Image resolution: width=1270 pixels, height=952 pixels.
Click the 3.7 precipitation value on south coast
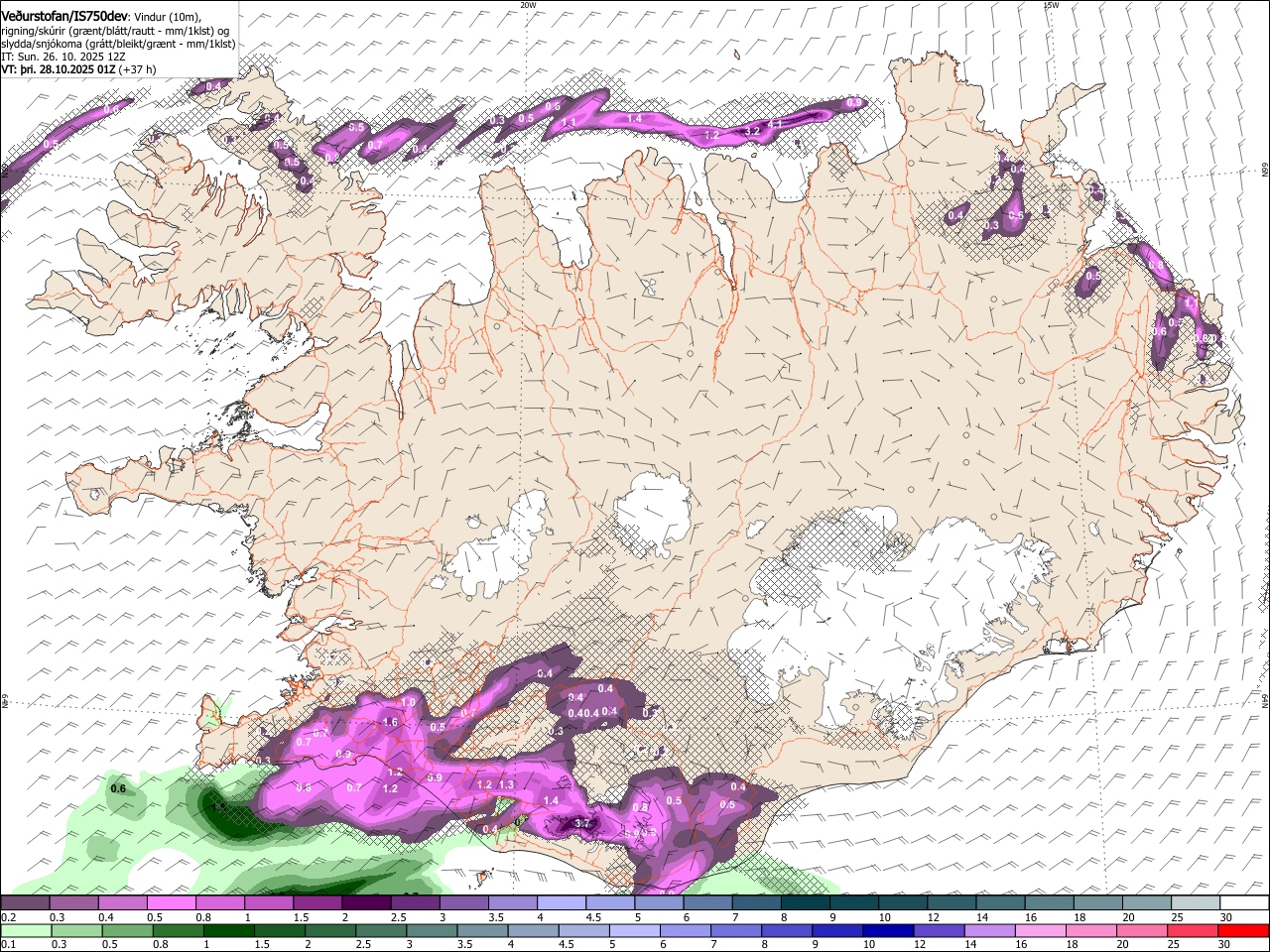[582, 823]
